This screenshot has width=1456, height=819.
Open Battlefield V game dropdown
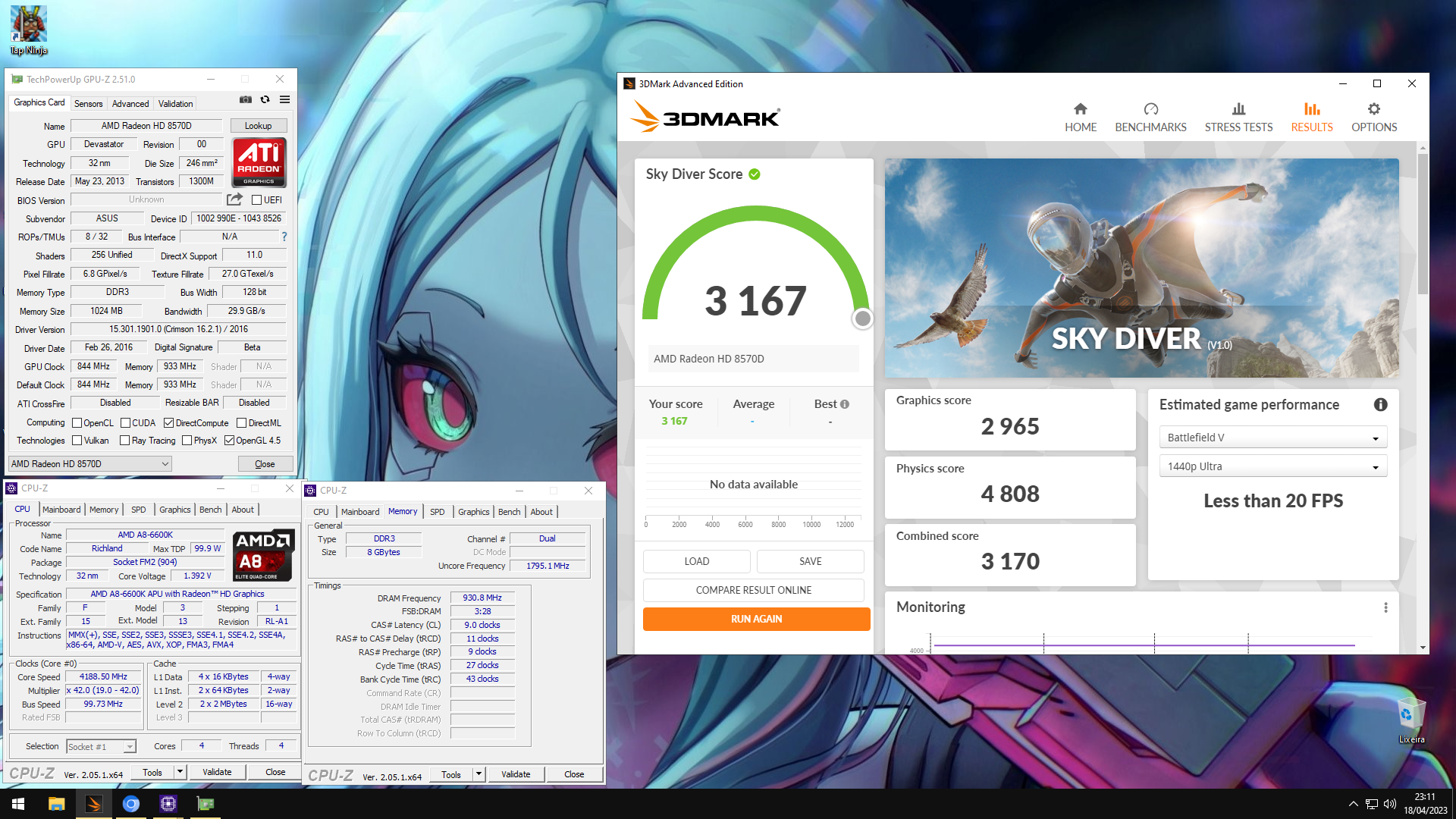pos(1272,438)
